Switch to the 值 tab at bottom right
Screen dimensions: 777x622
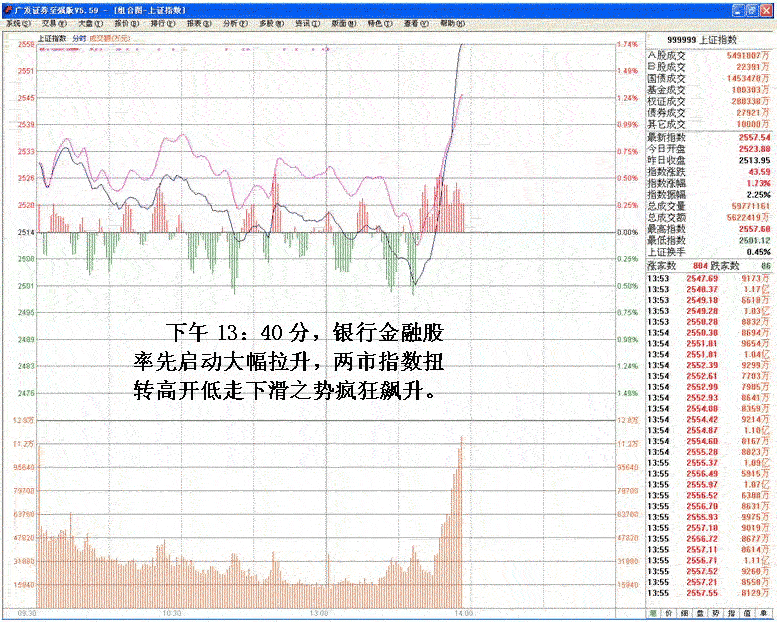point(744,613)
